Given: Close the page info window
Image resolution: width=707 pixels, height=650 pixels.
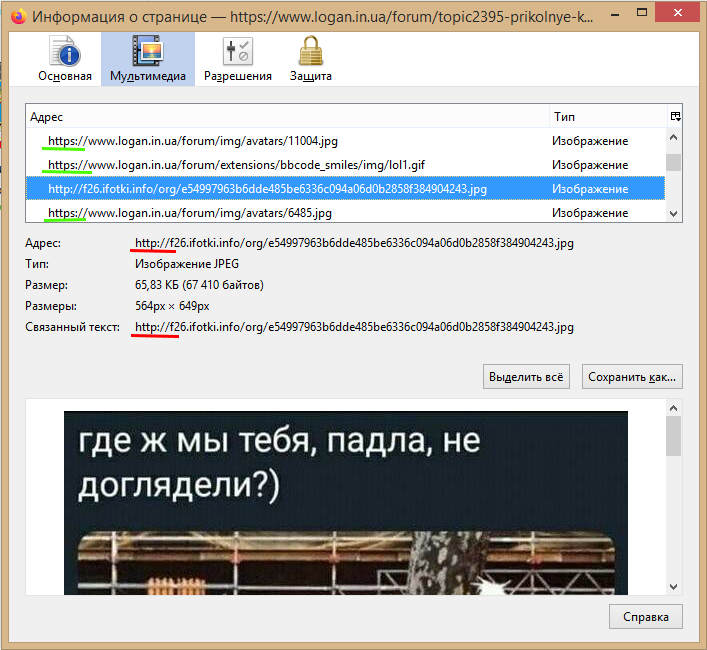Looking at the screenshot, I should [677, 13].
